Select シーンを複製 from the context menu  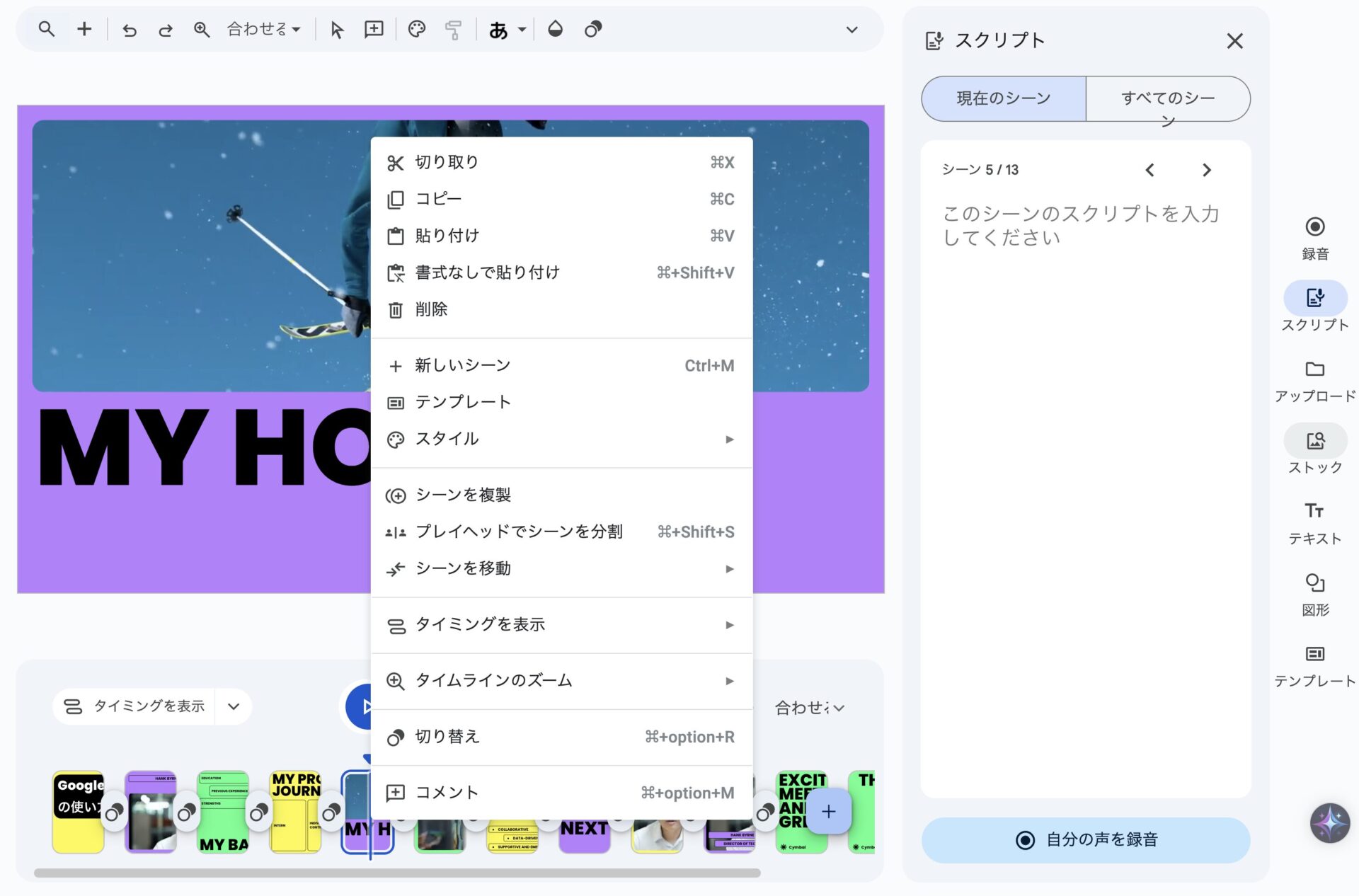click(x=464, y=495)
